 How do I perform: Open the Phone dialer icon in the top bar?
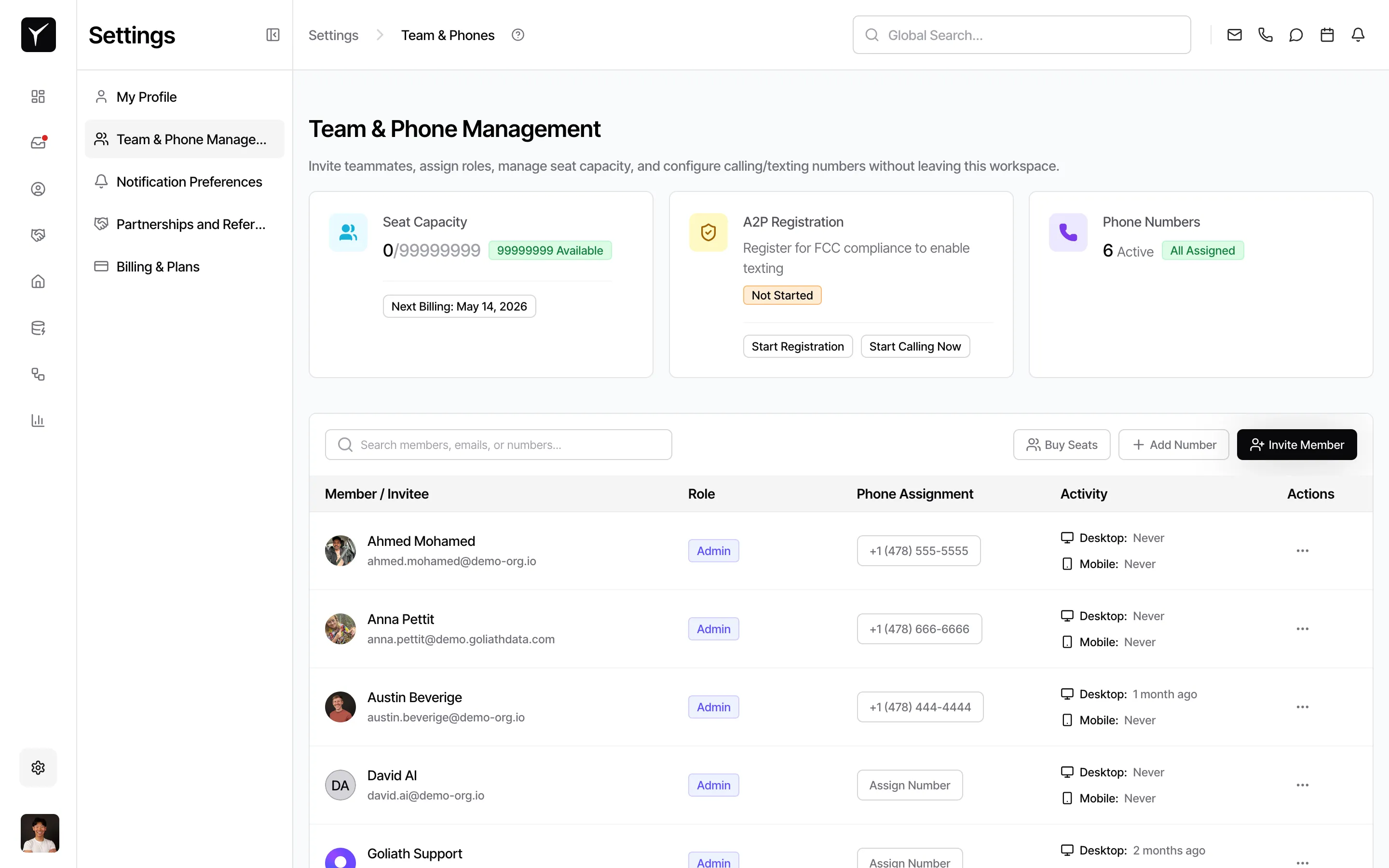point(1266,34)
